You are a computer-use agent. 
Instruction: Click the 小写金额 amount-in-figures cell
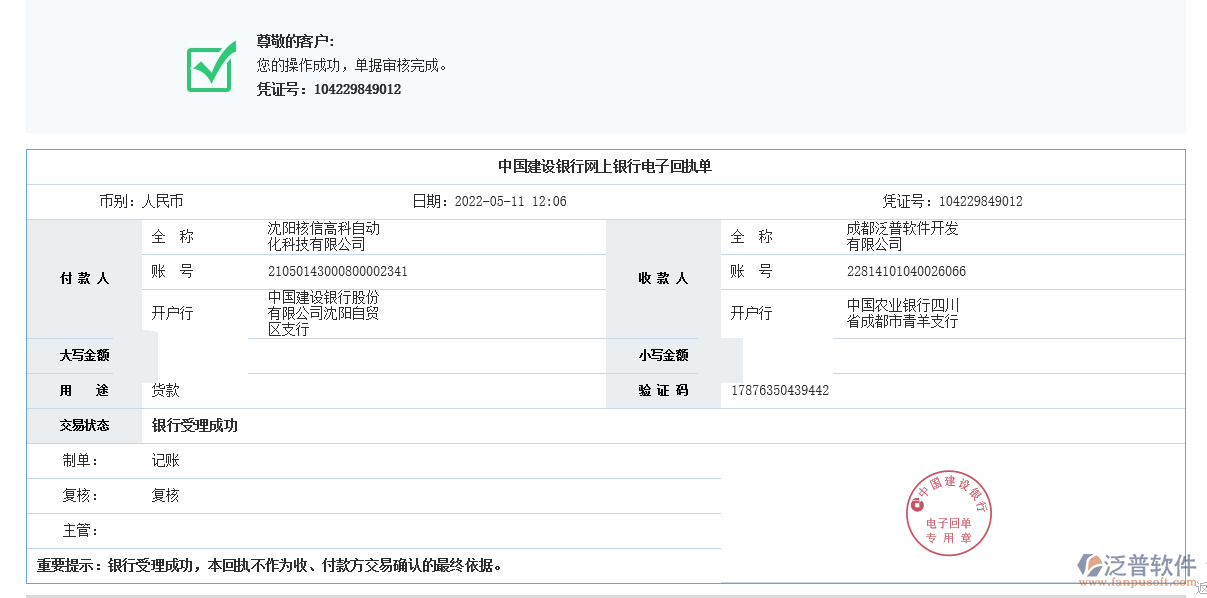tap(661, 355)
